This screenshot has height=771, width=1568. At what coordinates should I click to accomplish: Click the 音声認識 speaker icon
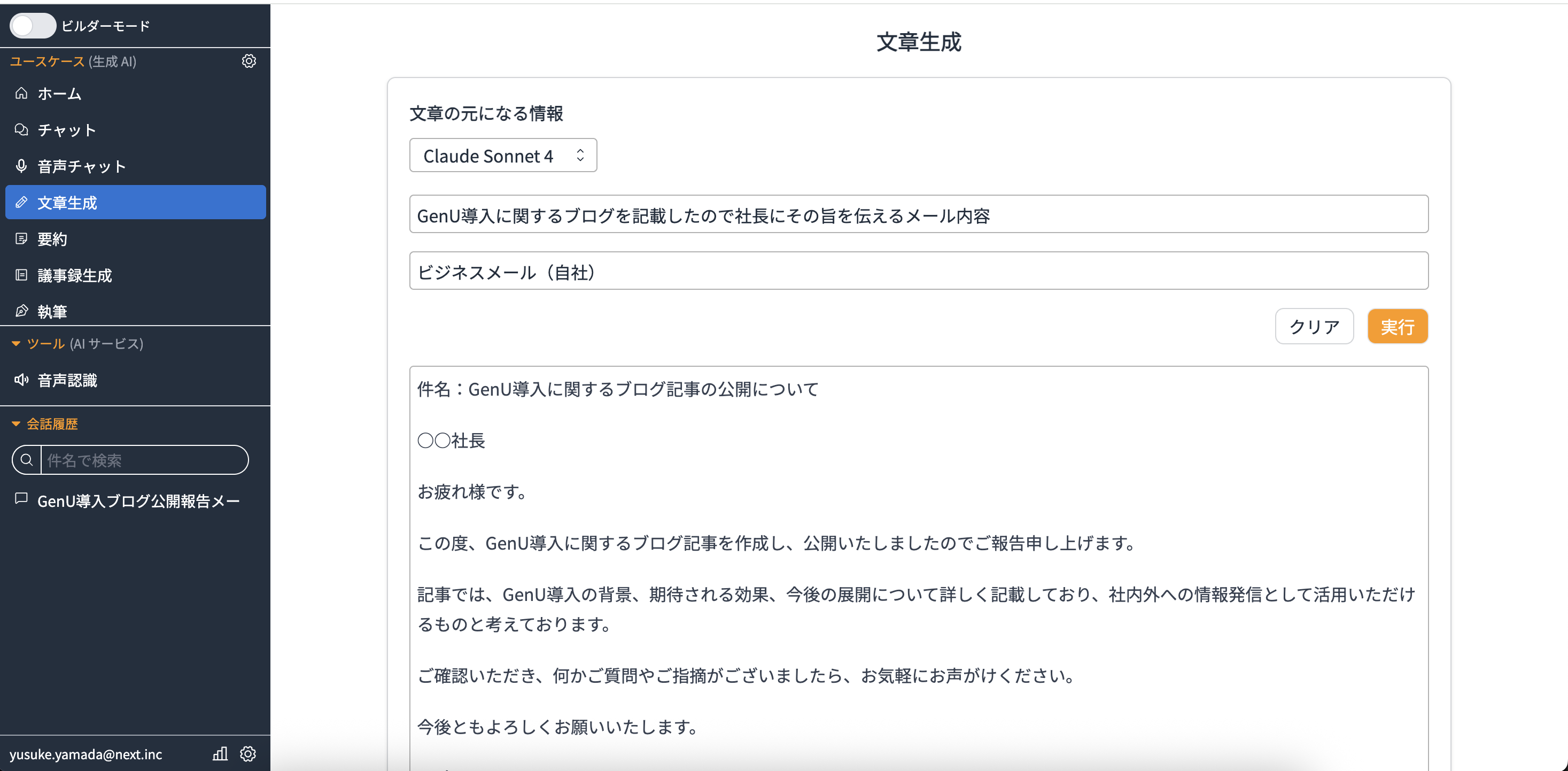click(21, 380)
